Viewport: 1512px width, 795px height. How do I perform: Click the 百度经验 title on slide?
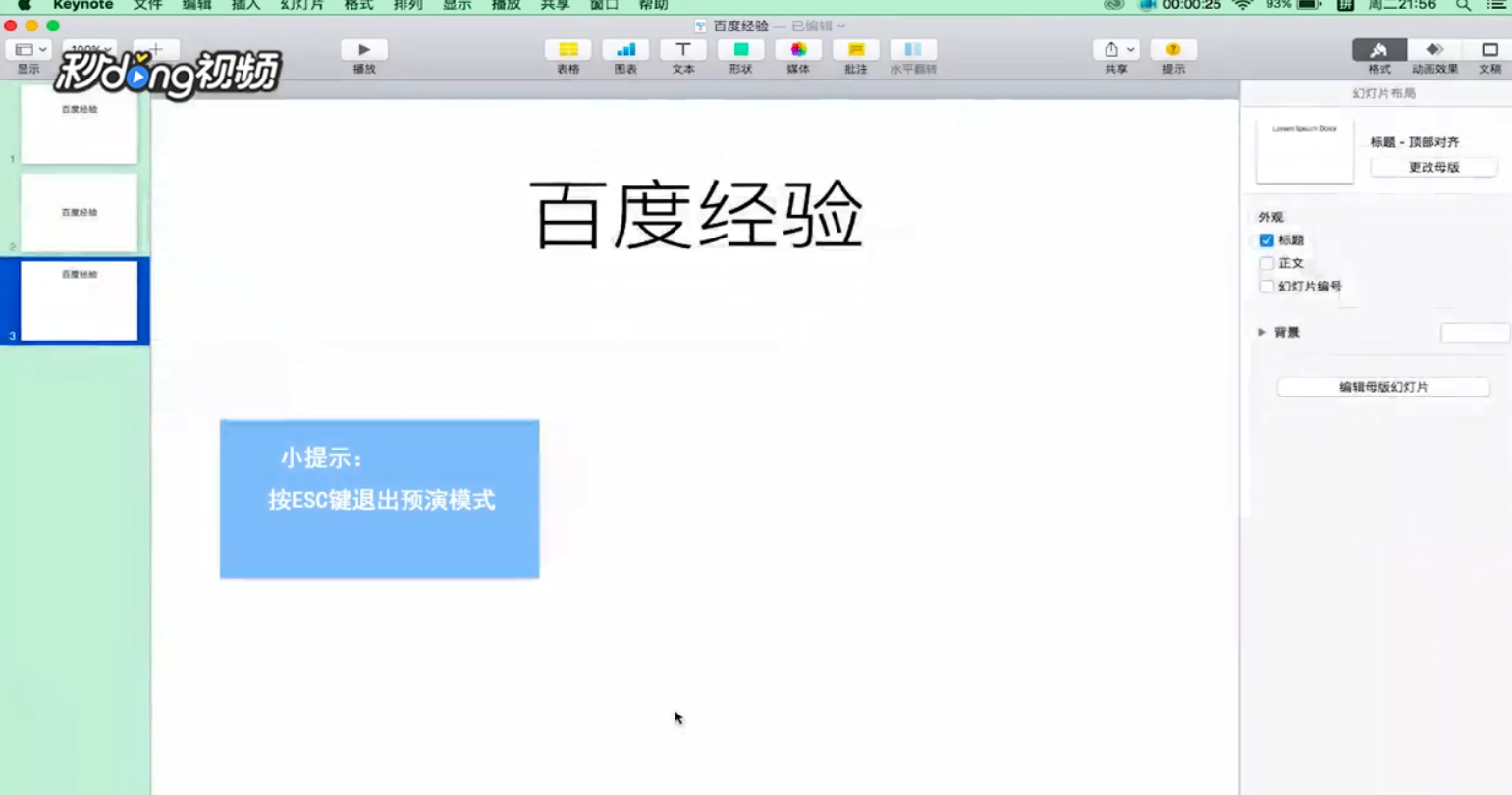click(697, 215)
